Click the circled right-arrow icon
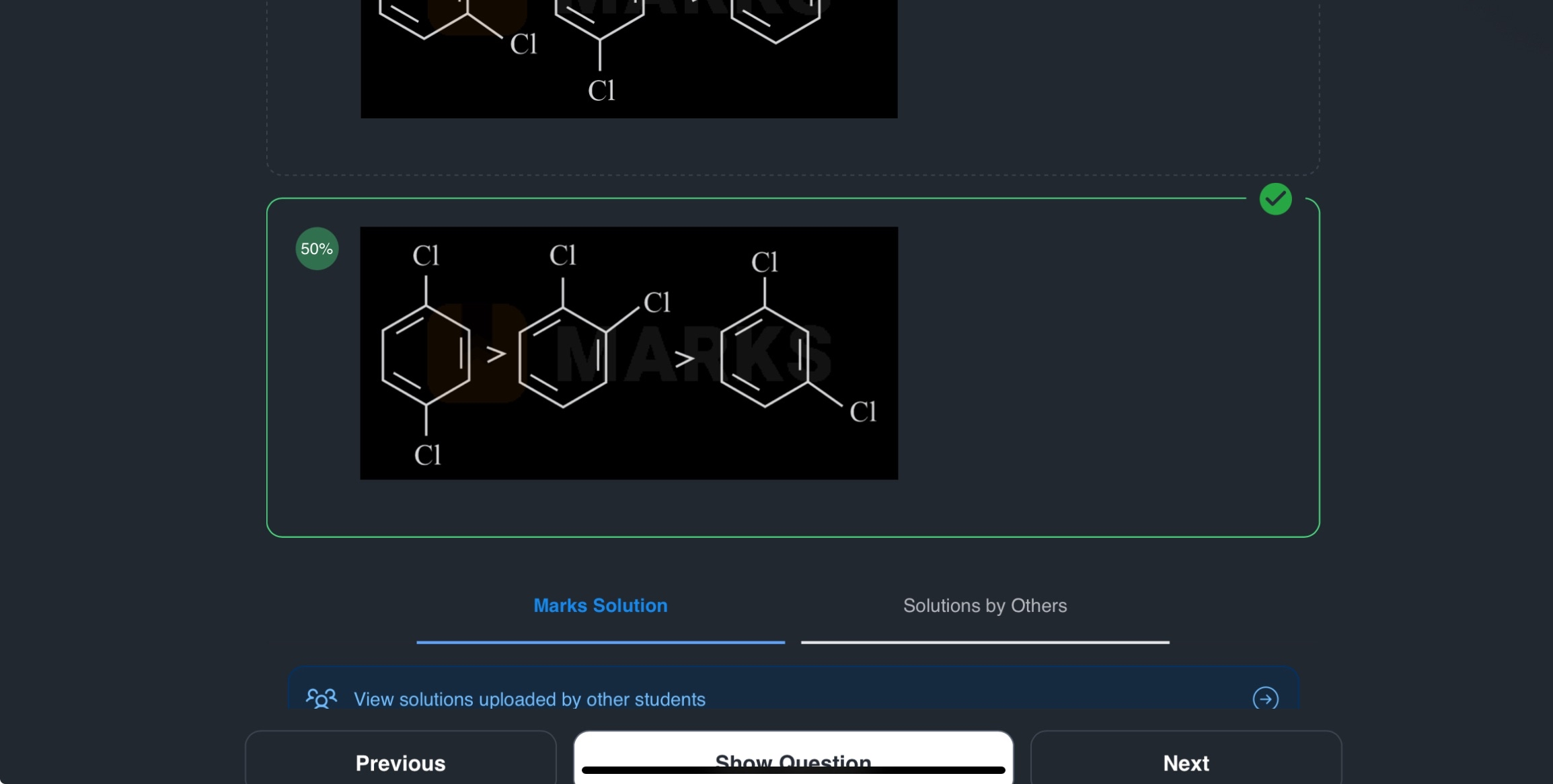Image resolution: width=1553 pixels, height=784 pixels. pos(1265,699)
